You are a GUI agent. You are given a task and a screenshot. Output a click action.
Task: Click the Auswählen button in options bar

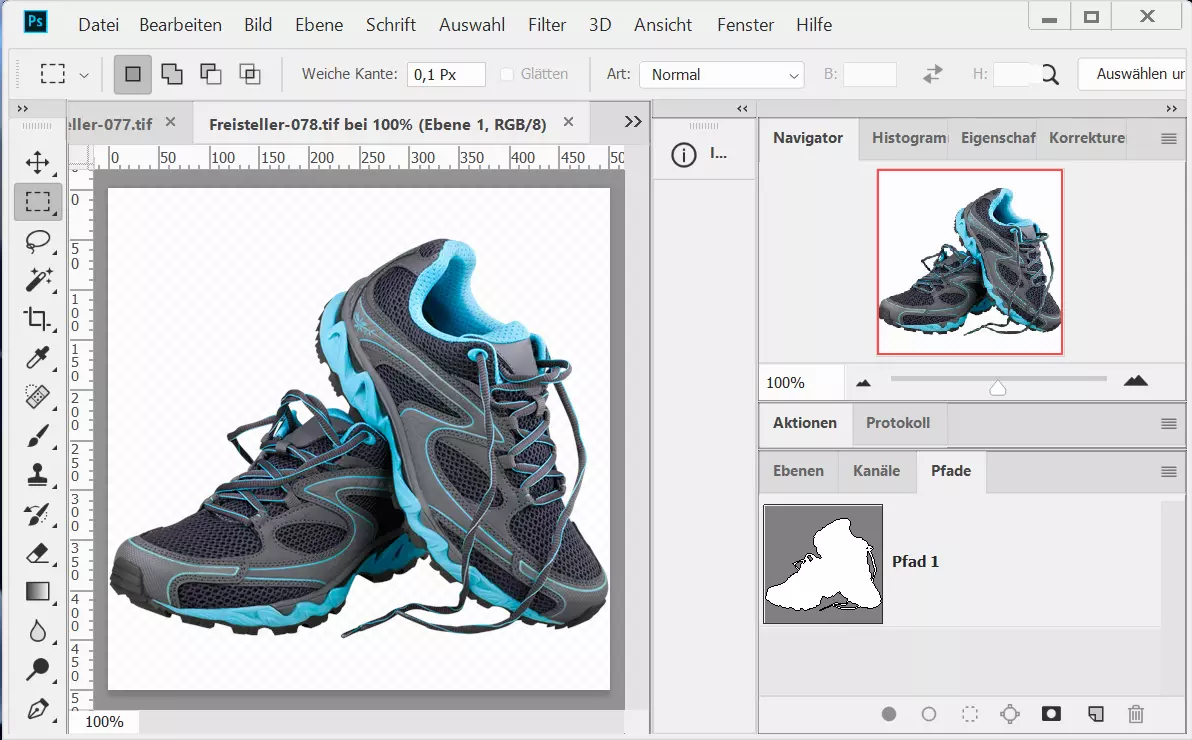coord(1135,74)
